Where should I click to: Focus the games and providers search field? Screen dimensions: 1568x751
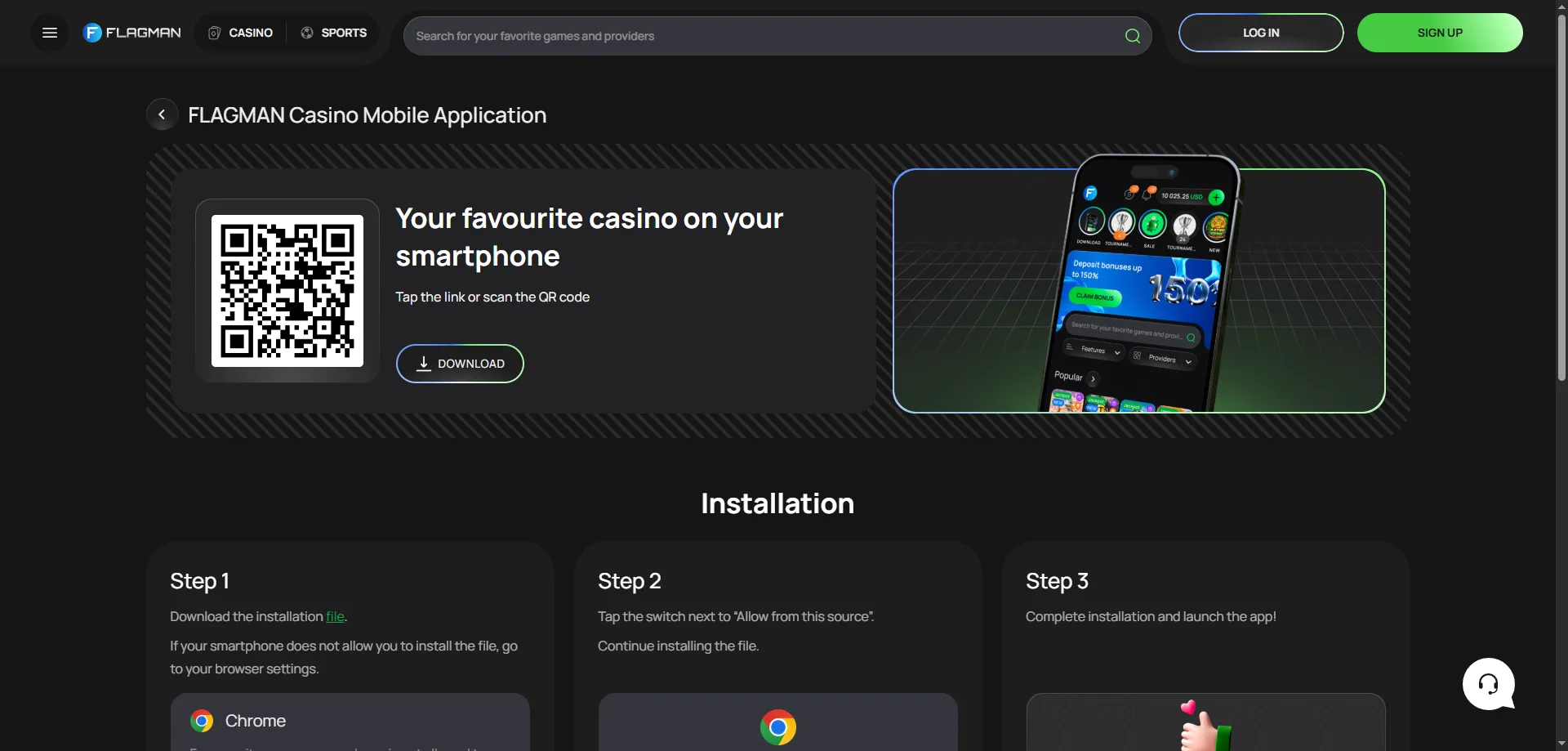pyautogui.click(x=777, y=36)
